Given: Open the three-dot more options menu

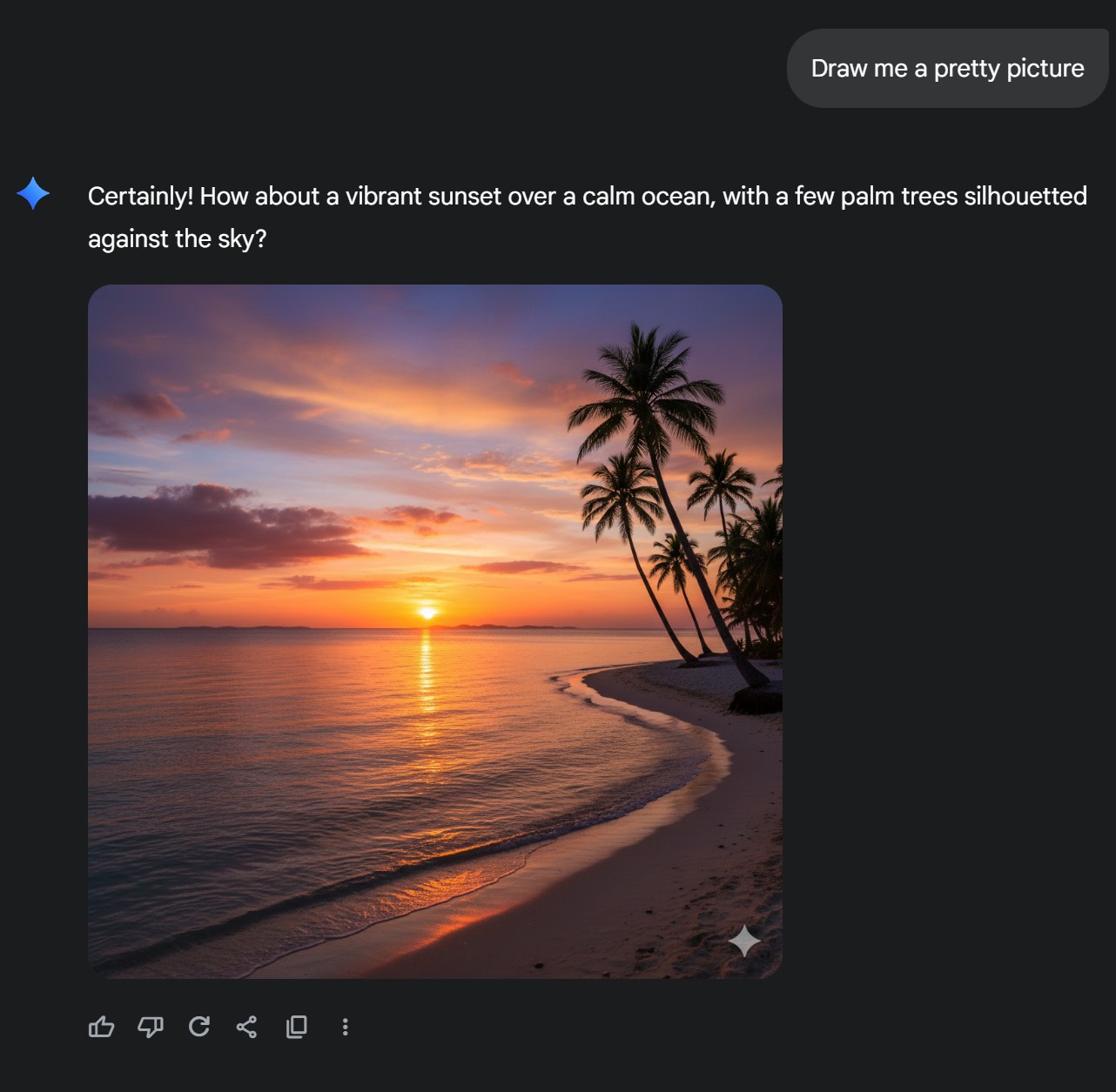Looking at the screenshot, I should click(346, 1027).
